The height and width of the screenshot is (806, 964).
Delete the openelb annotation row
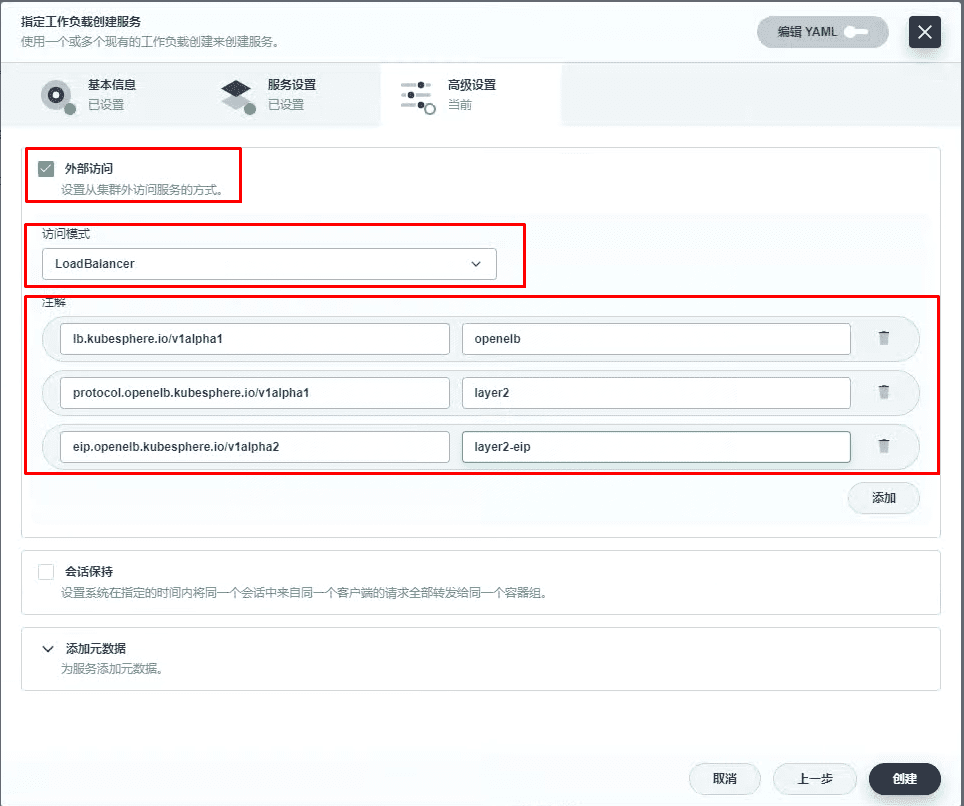pyautogui.click(x=883, y=338)
